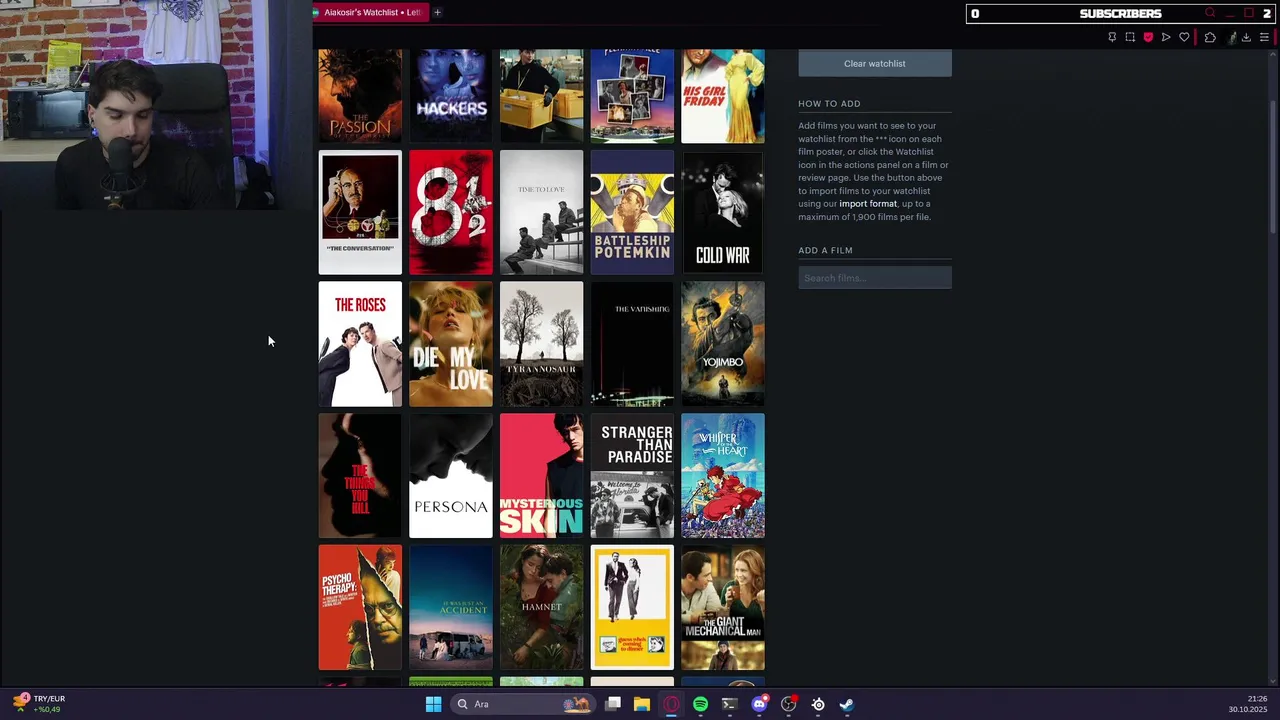This screenshot has width=1280, height=720.
Task: Click the pin tab icon in Opera toolbar
Action: (1112, 37)
